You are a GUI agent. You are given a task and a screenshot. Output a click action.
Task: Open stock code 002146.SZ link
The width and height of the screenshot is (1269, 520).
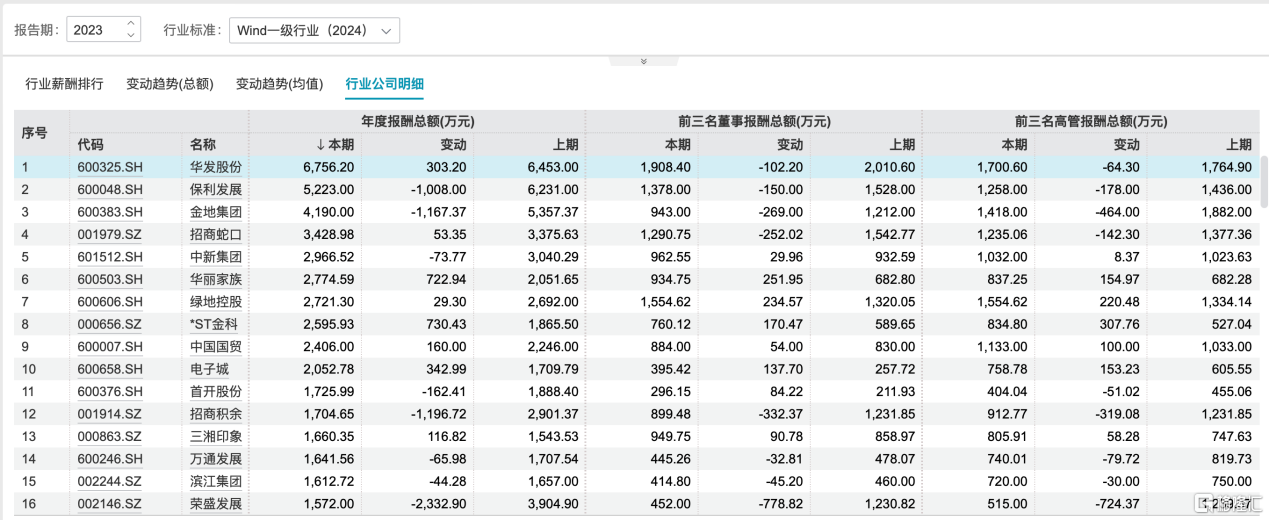[110, 504]
